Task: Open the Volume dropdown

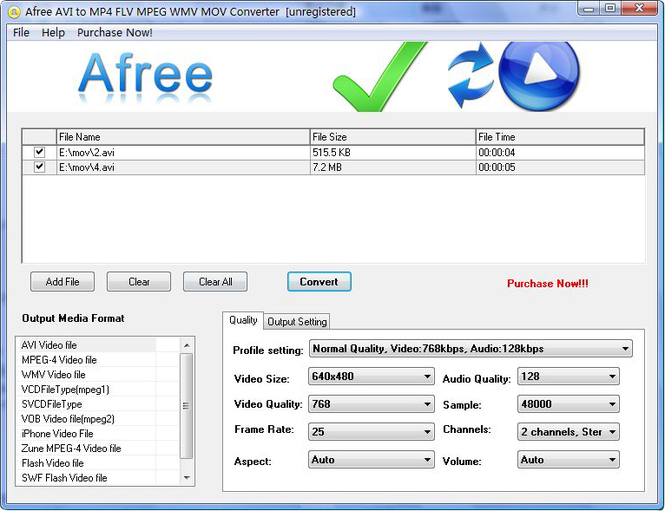Action: pos(568,460)
